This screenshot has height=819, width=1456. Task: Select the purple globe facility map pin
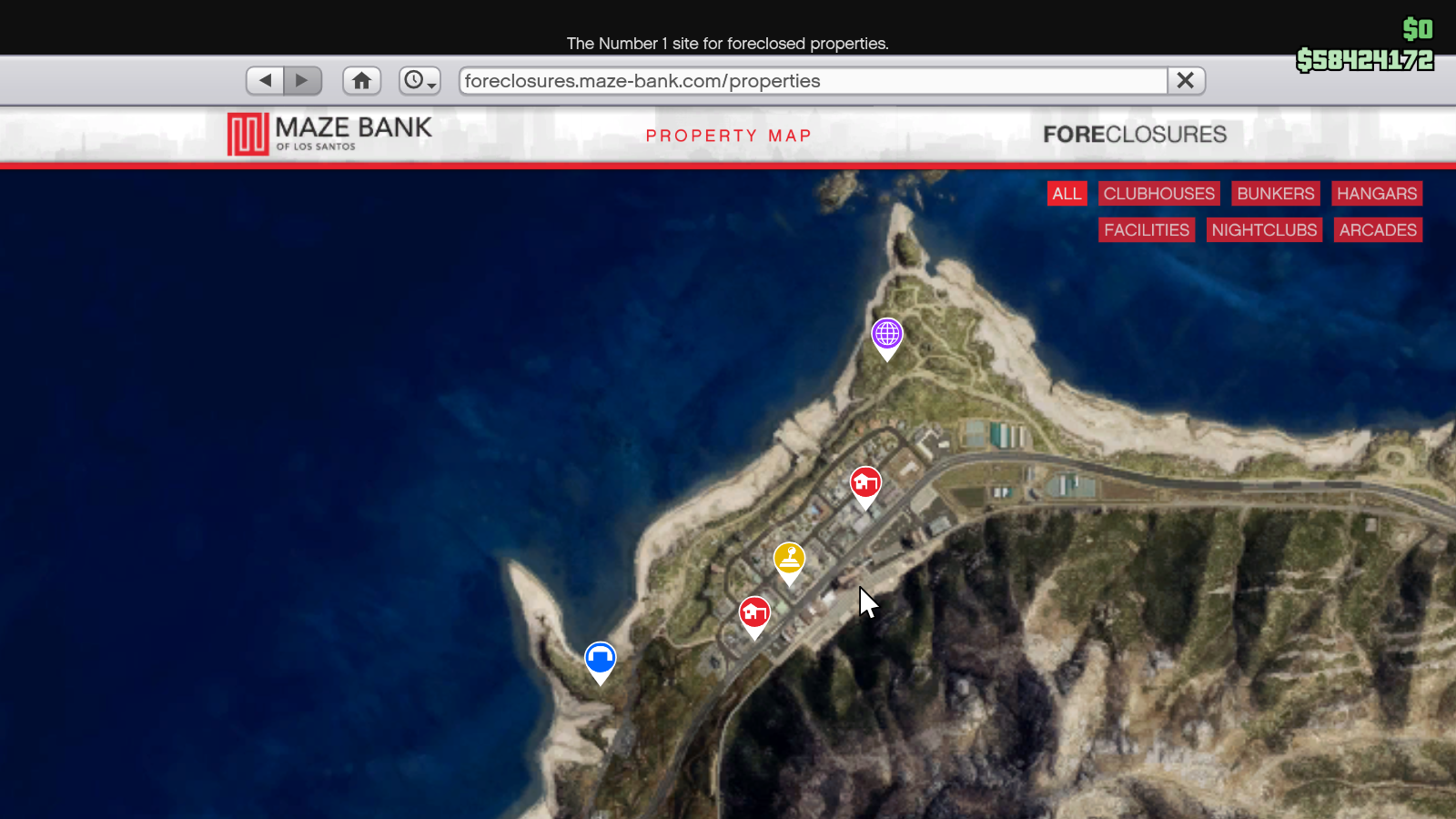click(x=887, y=335)
